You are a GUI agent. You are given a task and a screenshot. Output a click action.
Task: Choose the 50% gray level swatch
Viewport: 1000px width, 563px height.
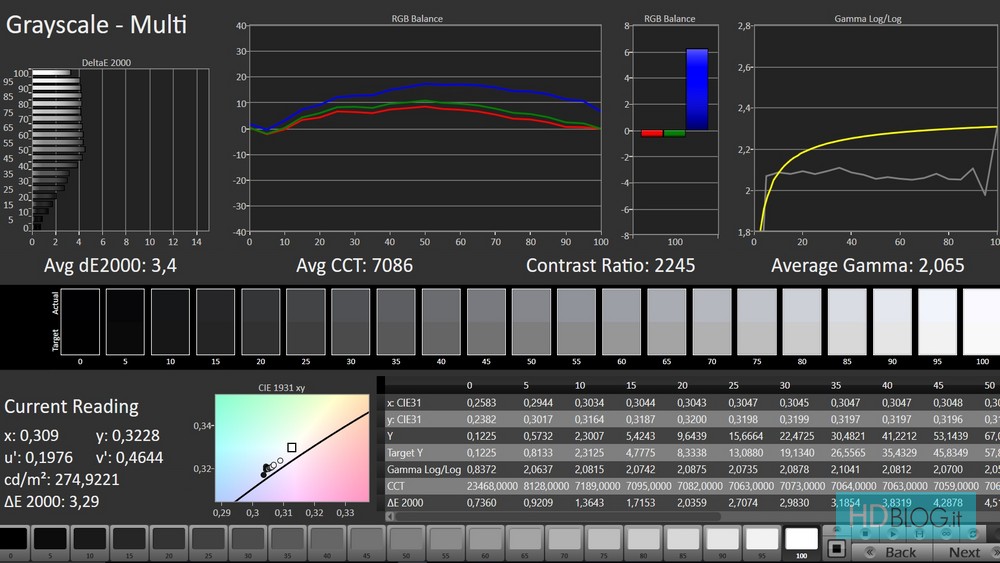tap(407, 538)
